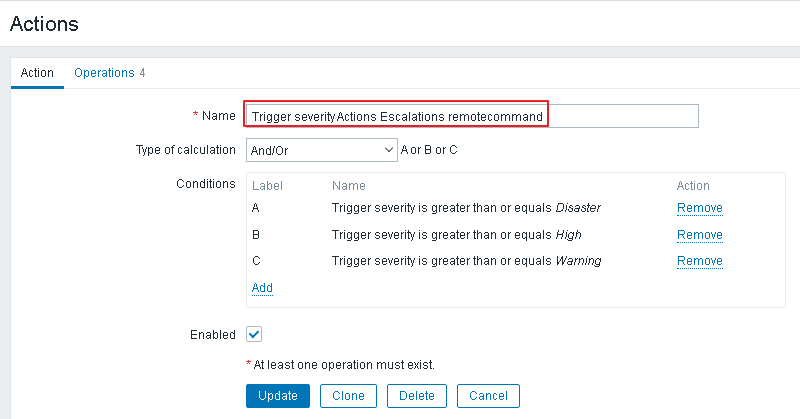800x419 pixels.
Task: Click the Disaster severity condition text
Action: tap(465, 208)
